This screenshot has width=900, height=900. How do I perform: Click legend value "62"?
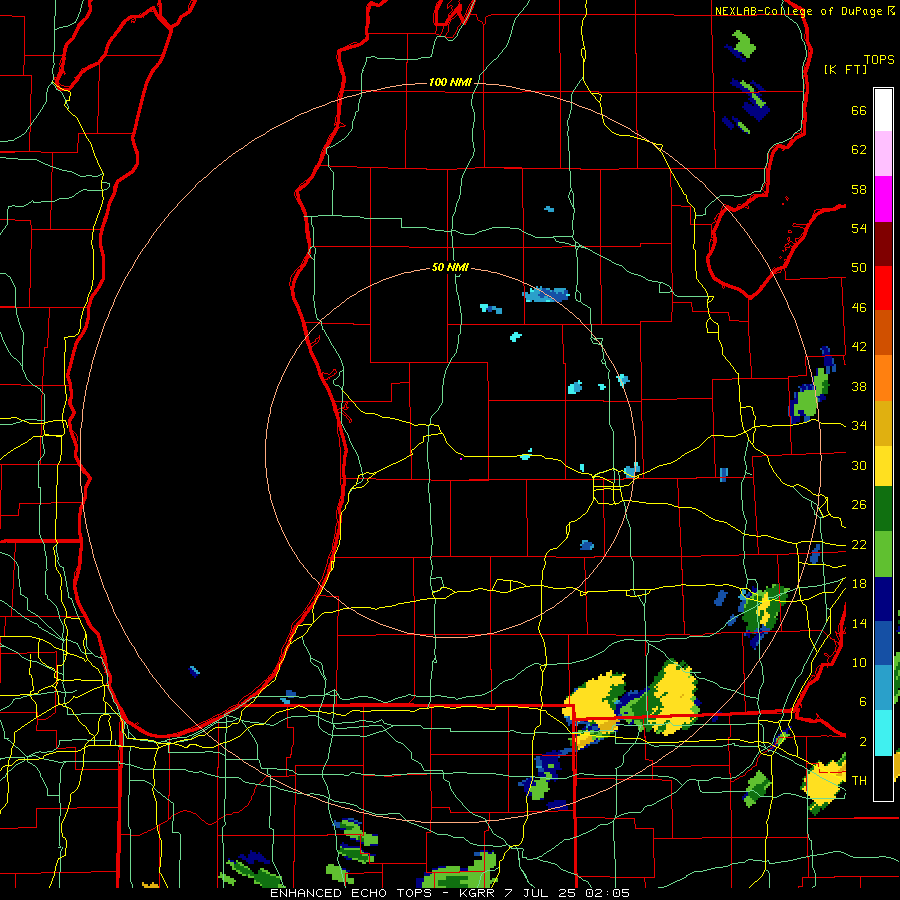859,150
